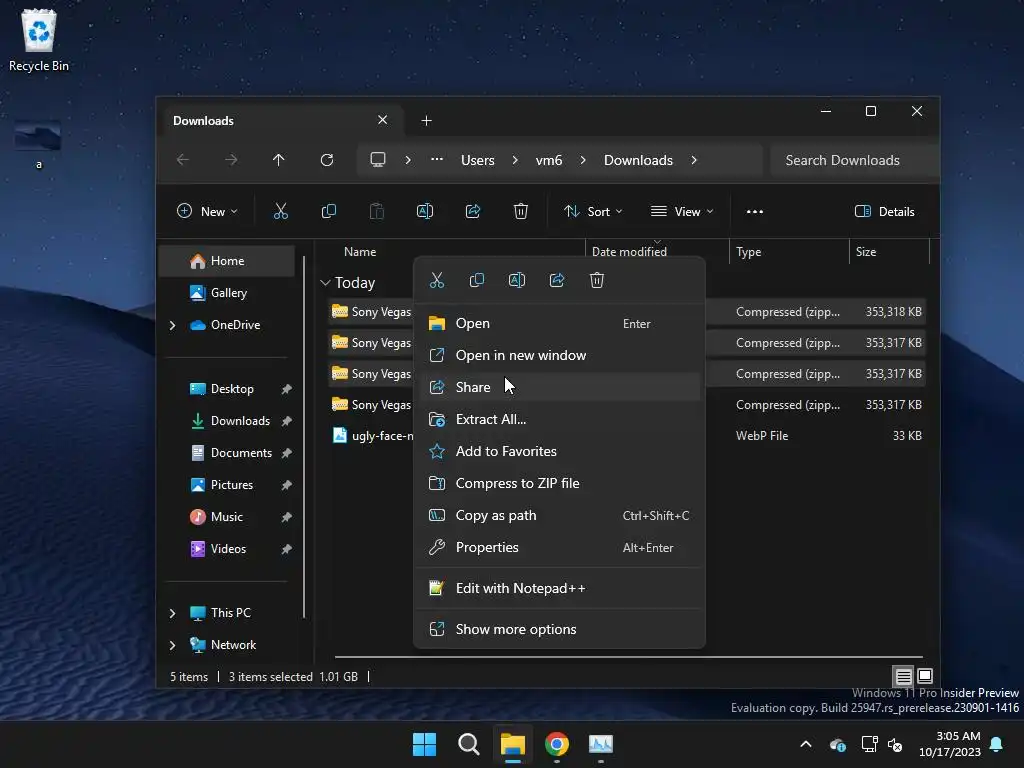Click the Search Downloads field
The height and width of the screenshot is (768, 1024).
[x=854, y=160]
